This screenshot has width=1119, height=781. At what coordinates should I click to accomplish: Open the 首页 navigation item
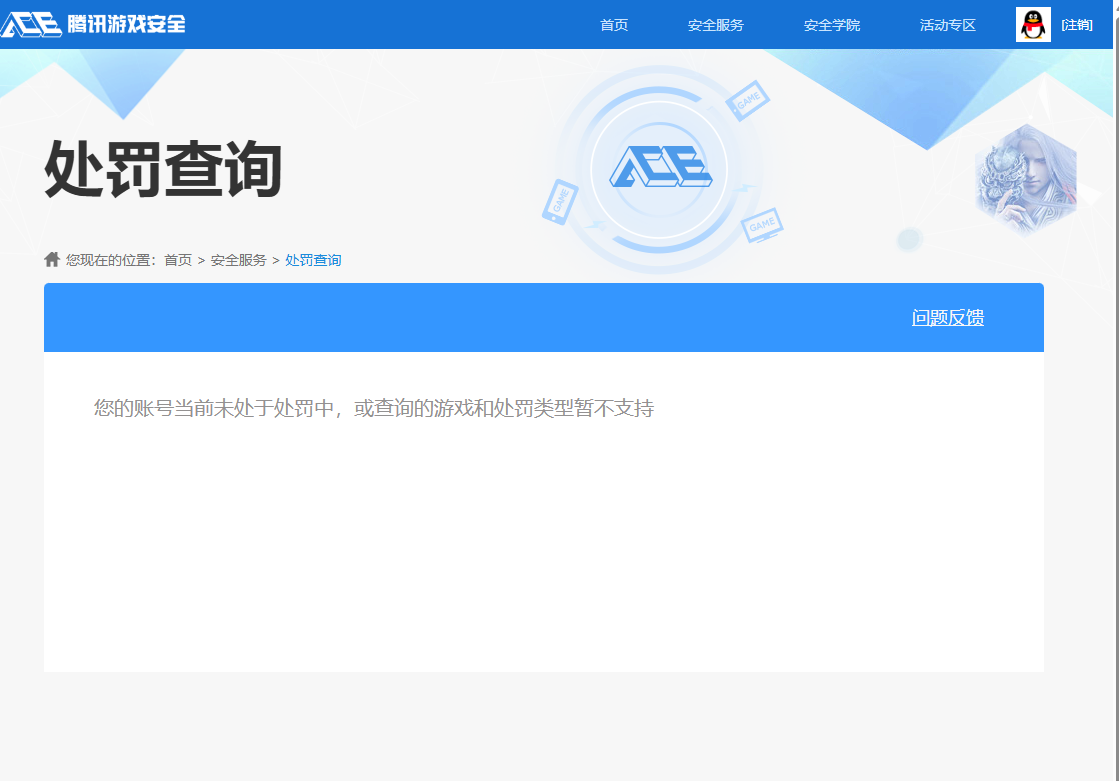pyautogui.click(x=613, y=25)
